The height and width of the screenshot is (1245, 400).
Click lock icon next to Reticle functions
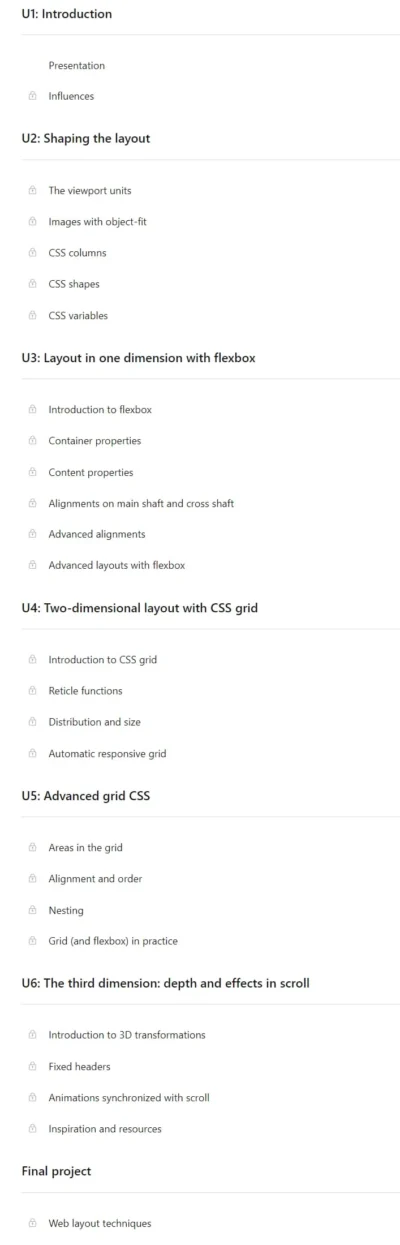[x=32, y=691]
